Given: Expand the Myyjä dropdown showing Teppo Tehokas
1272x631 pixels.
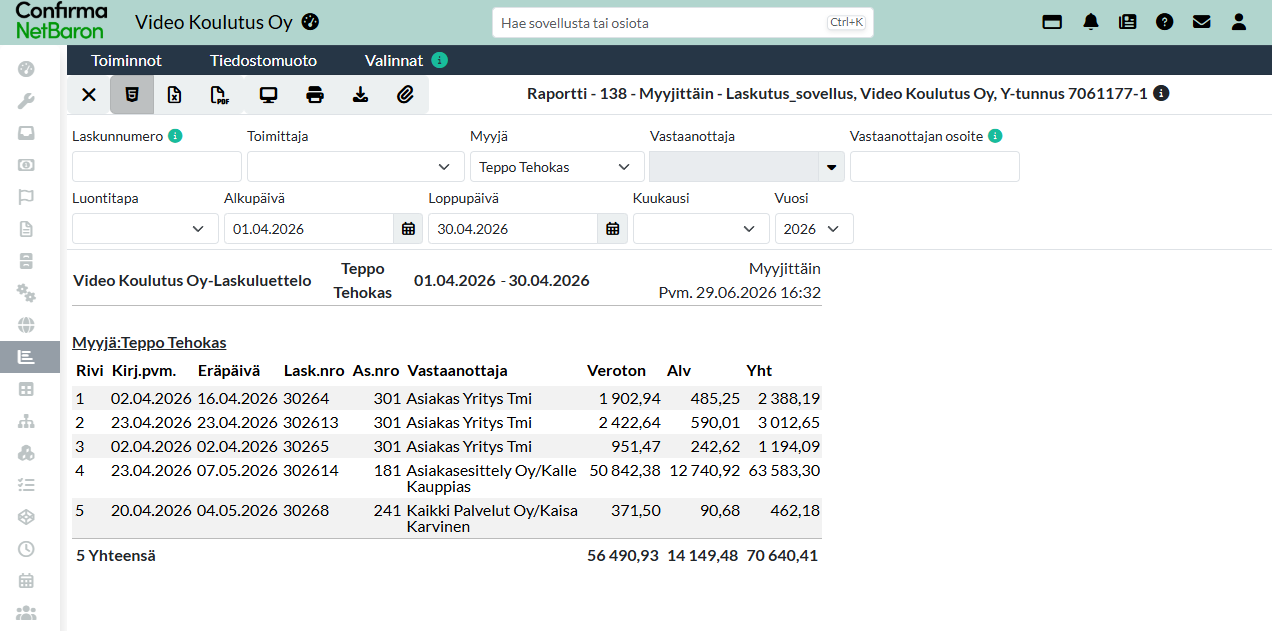Looking at the screenshot, I should pos(557,167).
